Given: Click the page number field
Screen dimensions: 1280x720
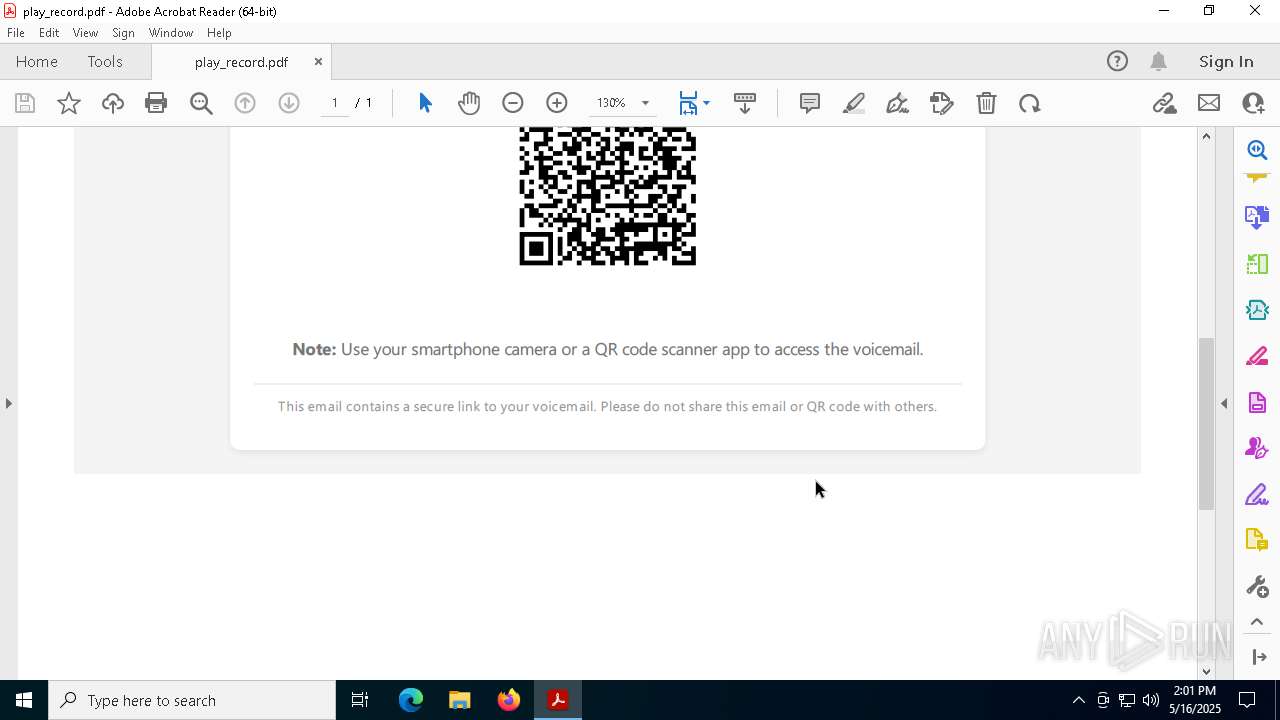Looking at the screenshot, I should (x=334, y=103).
